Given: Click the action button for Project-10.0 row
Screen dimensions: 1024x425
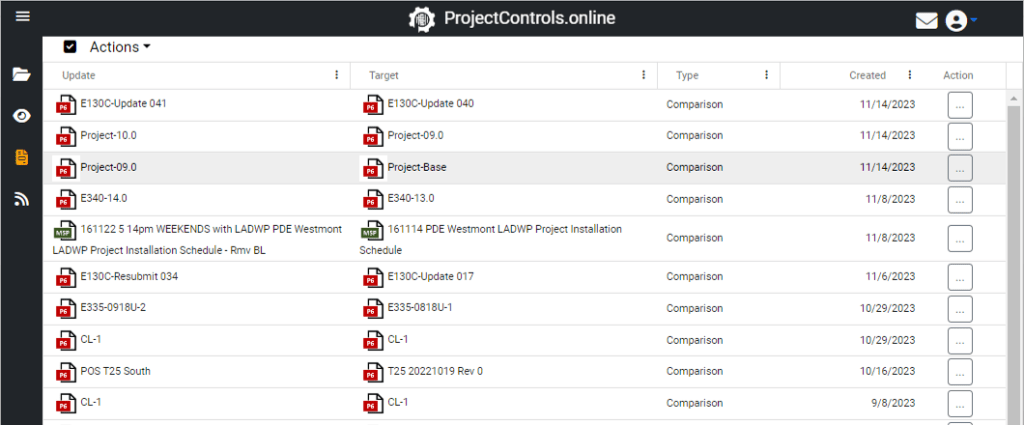Looking at the screenshot, I should click(959, 136).
